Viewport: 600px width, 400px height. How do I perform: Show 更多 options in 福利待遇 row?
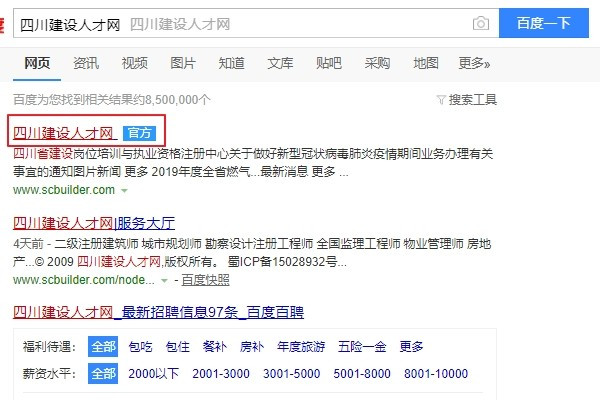point(412,347)
